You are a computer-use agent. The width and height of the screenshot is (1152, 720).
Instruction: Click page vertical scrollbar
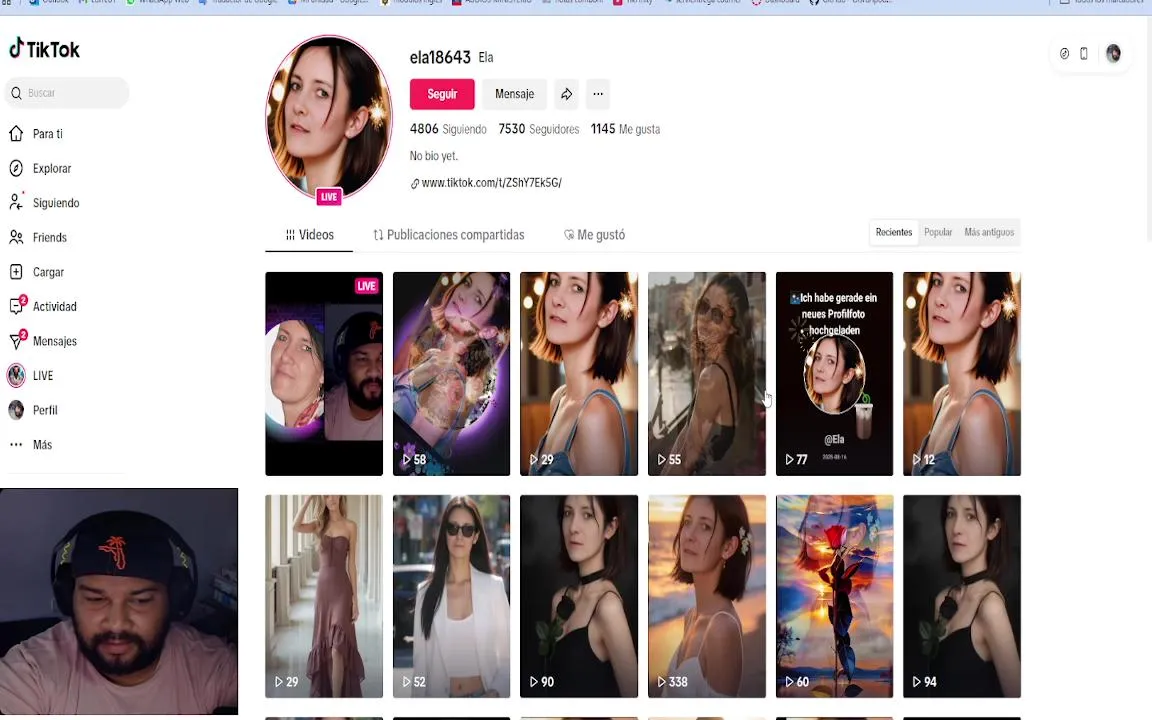click(x=1148, y=129)
